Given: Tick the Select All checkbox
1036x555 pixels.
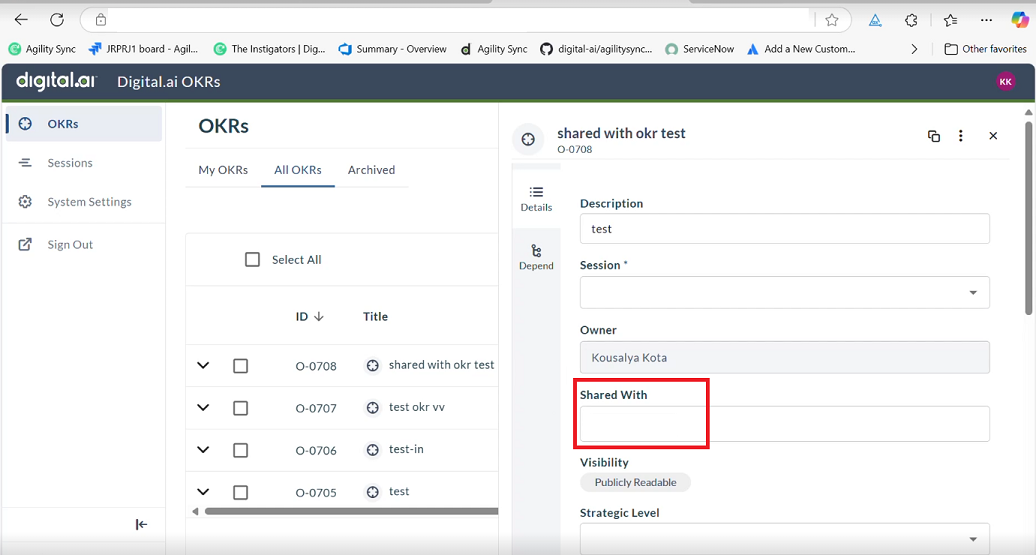Looking at the screenshot, I should coord(252,260).
